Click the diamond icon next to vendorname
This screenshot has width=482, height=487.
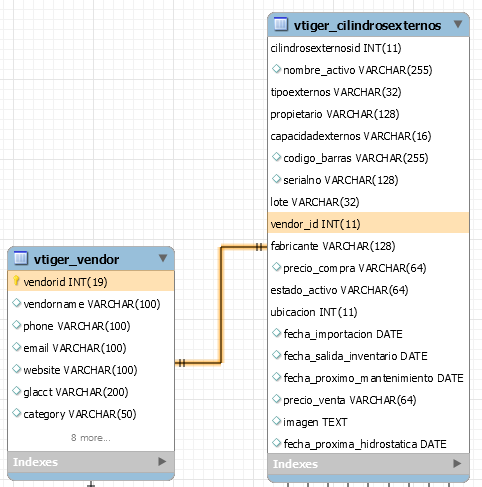click(16, 303)
